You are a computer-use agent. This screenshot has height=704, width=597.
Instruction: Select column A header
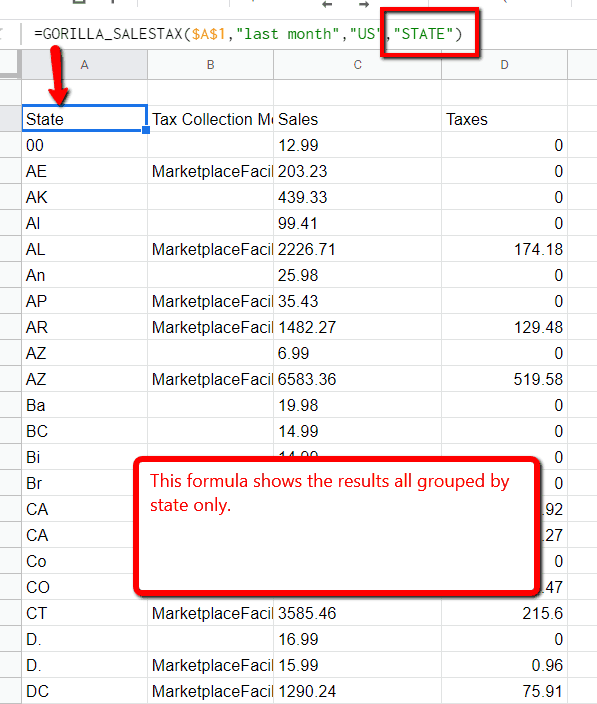point(84,65)
